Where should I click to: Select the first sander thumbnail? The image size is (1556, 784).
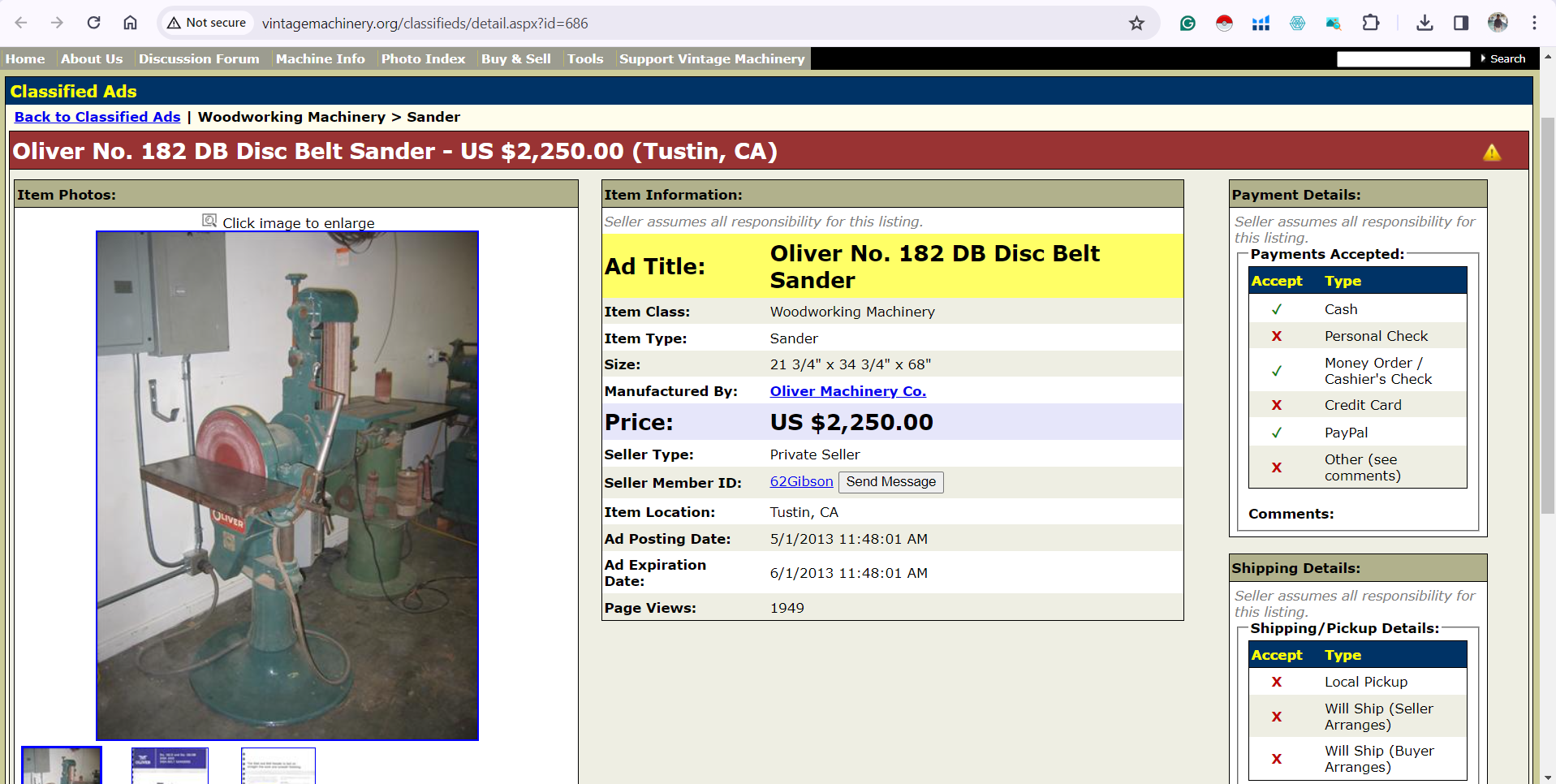[62, 765]
